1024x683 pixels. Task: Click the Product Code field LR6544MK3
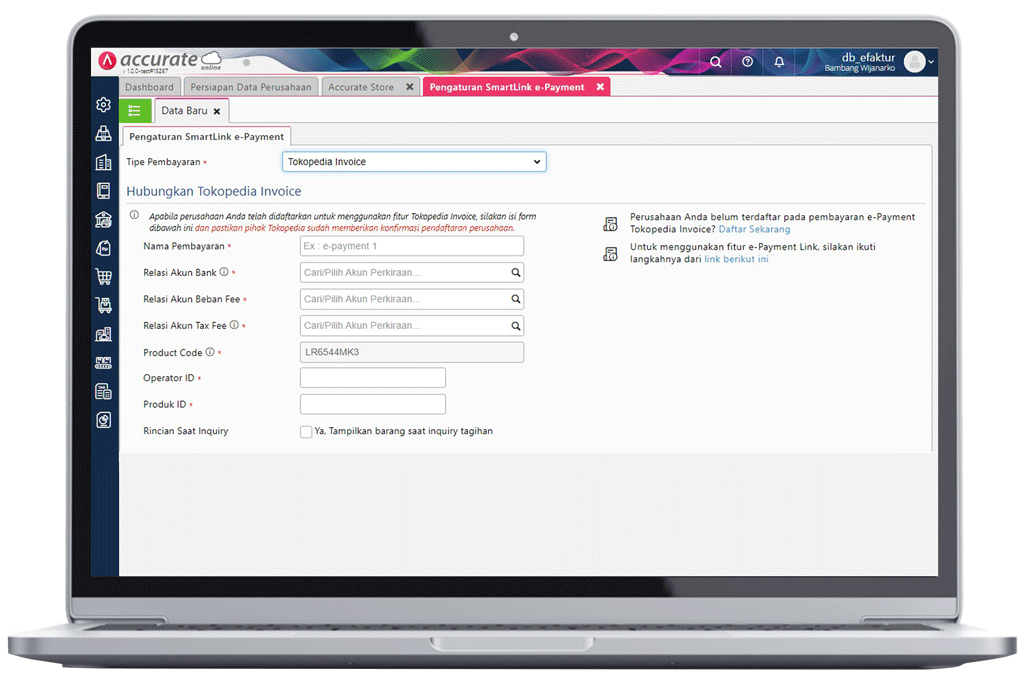[x=411, y=352]
